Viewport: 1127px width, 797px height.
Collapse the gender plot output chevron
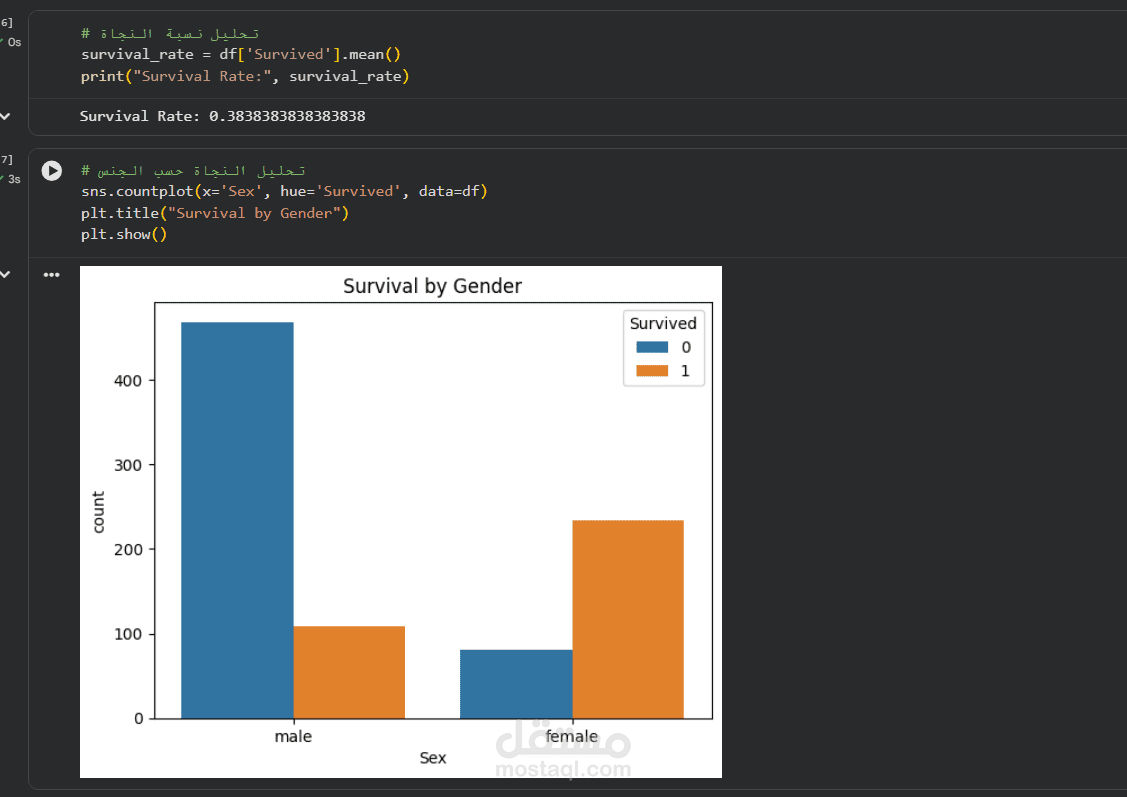pyautogui.click(x=6, y=274)
